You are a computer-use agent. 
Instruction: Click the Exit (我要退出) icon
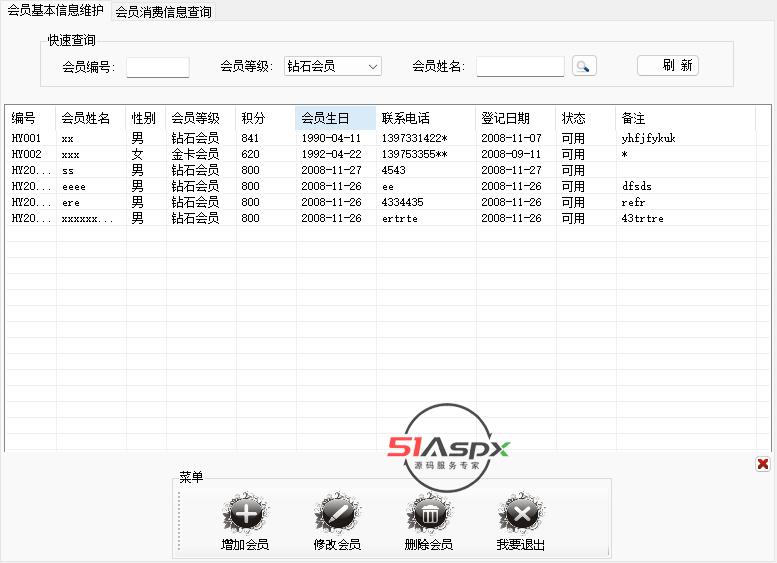(x=521, y=515)
